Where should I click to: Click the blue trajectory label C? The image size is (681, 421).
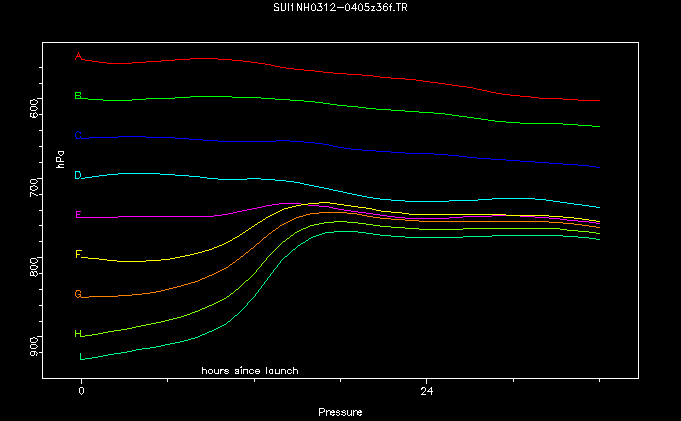pos(78,136)
